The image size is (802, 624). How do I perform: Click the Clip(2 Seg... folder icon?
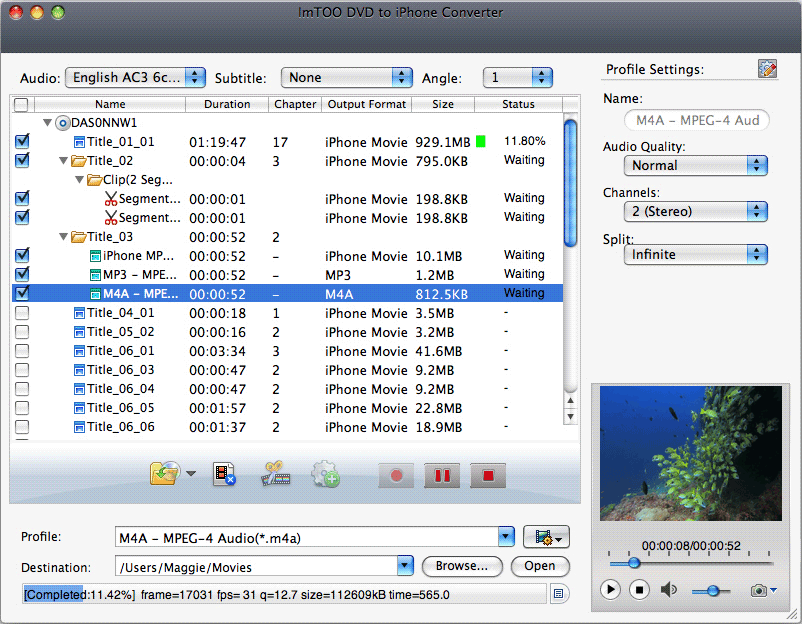tap(94, 180)
